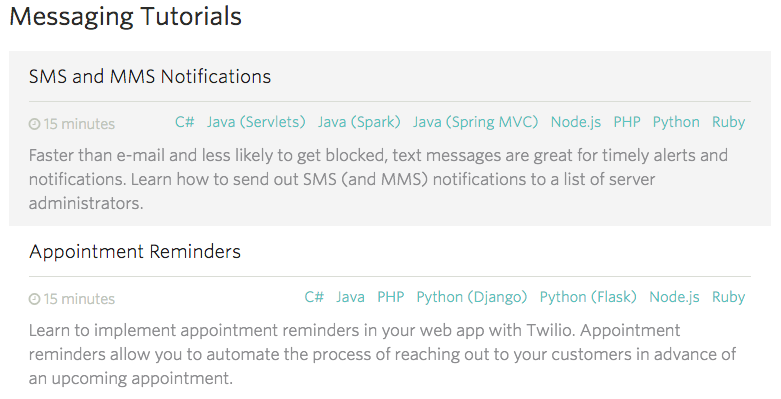Open PHP link under Appointment Reminders
Screen dimensions: 781x399
[390, 297]
